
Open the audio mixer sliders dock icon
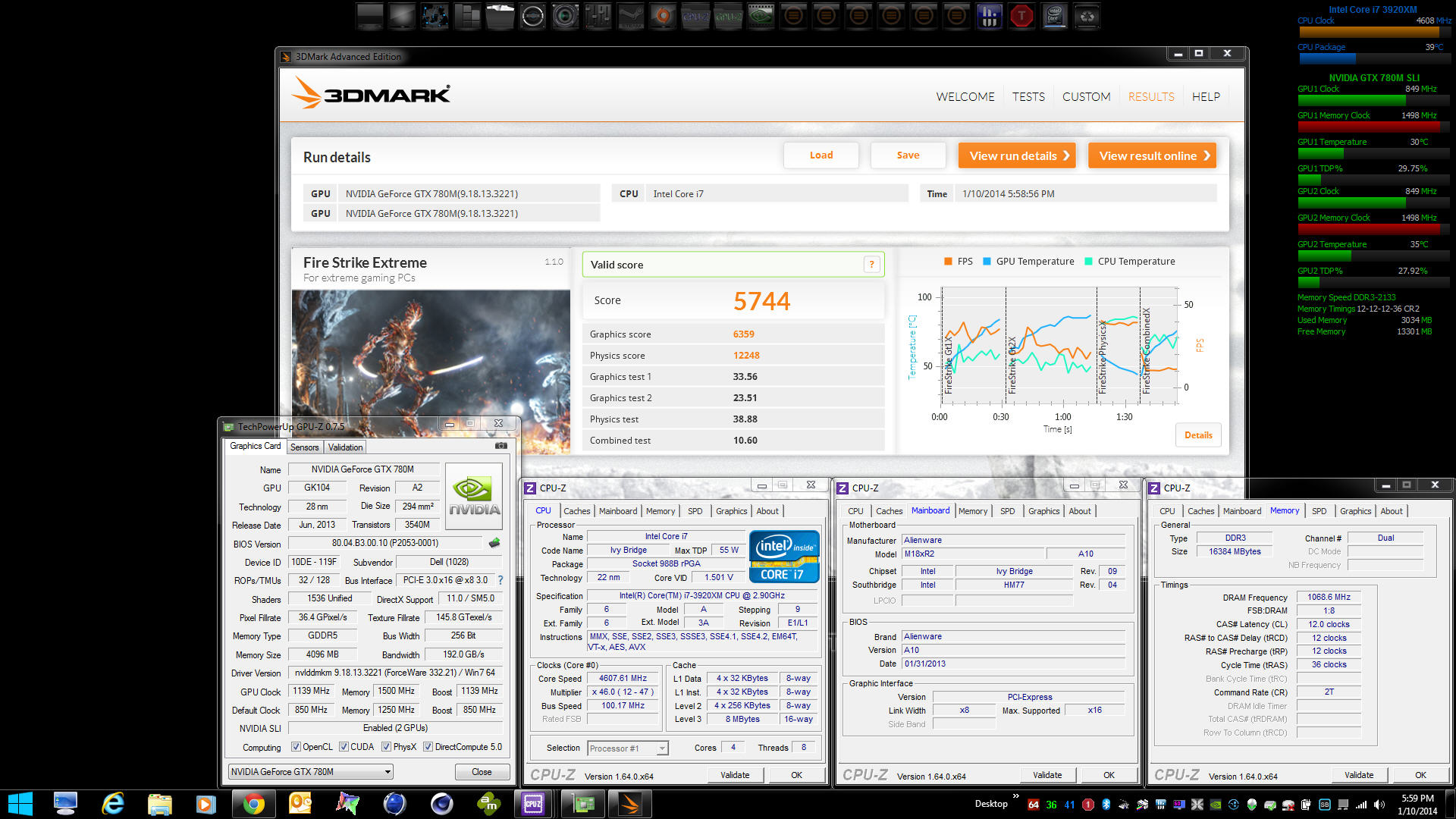click(598, 15)
